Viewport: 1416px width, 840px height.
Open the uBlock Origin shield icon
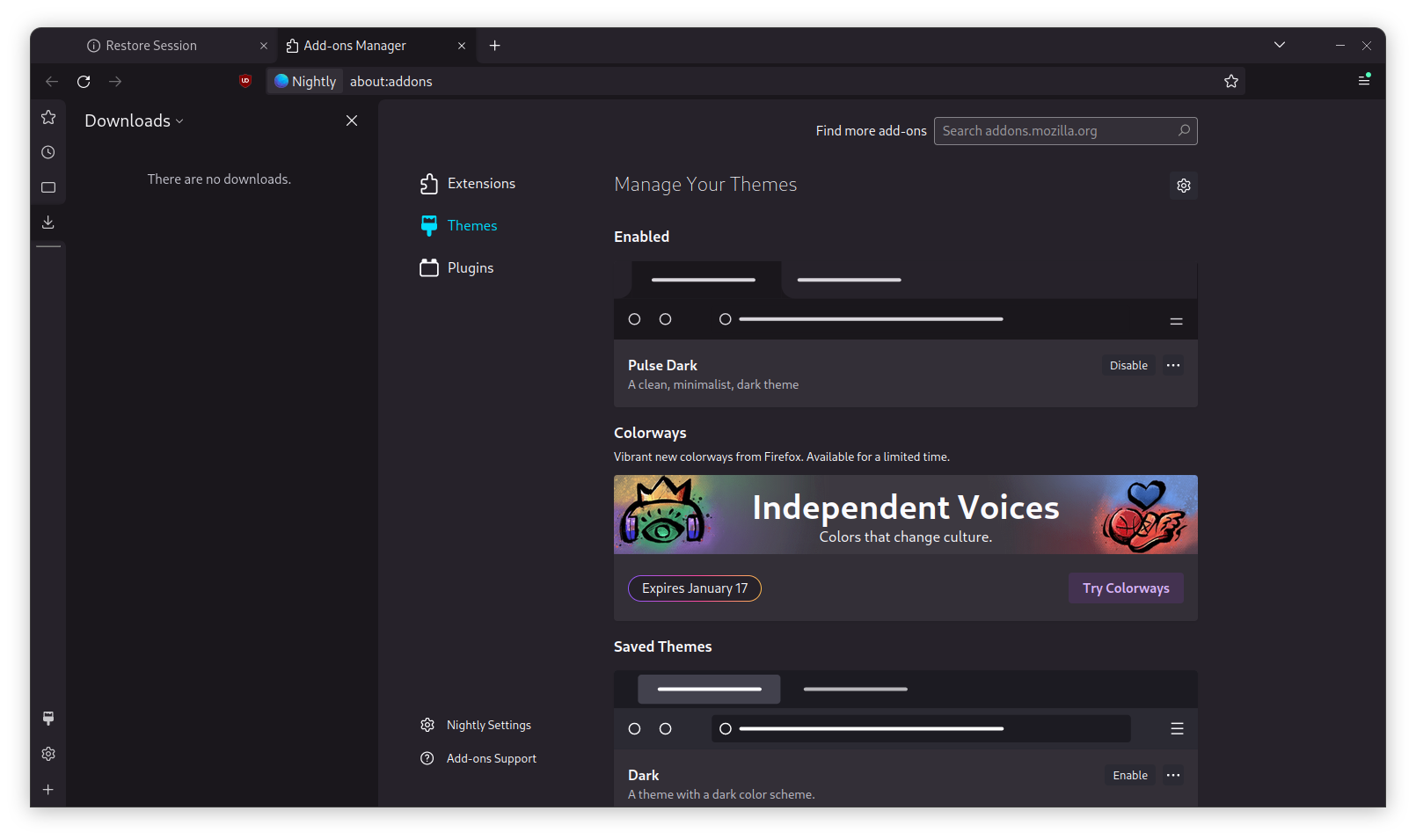[x=245, y=81]
